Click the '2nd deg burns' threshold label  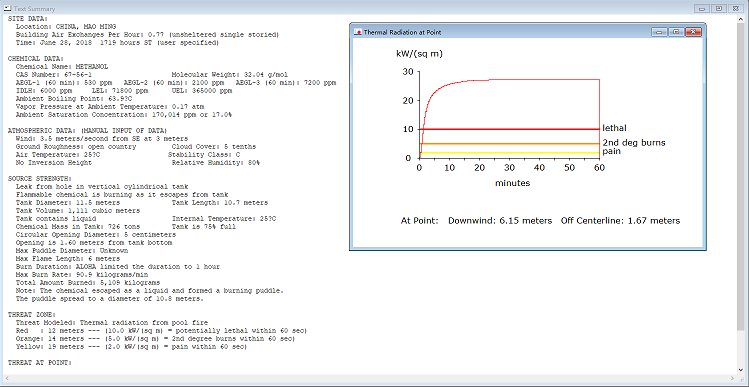click(x=634, y=142)
